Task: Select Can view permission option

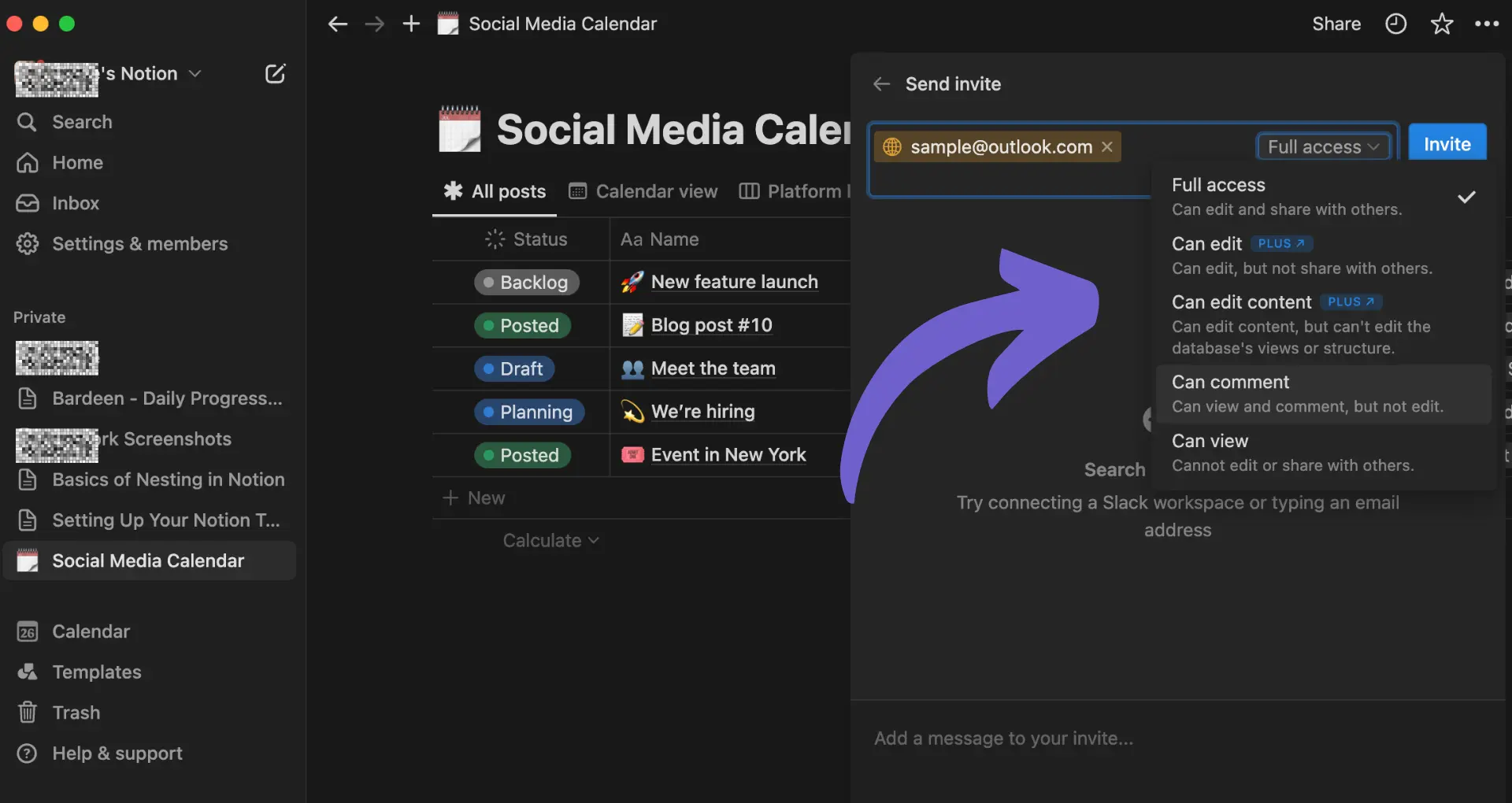Action: (x=1325, y=453)
